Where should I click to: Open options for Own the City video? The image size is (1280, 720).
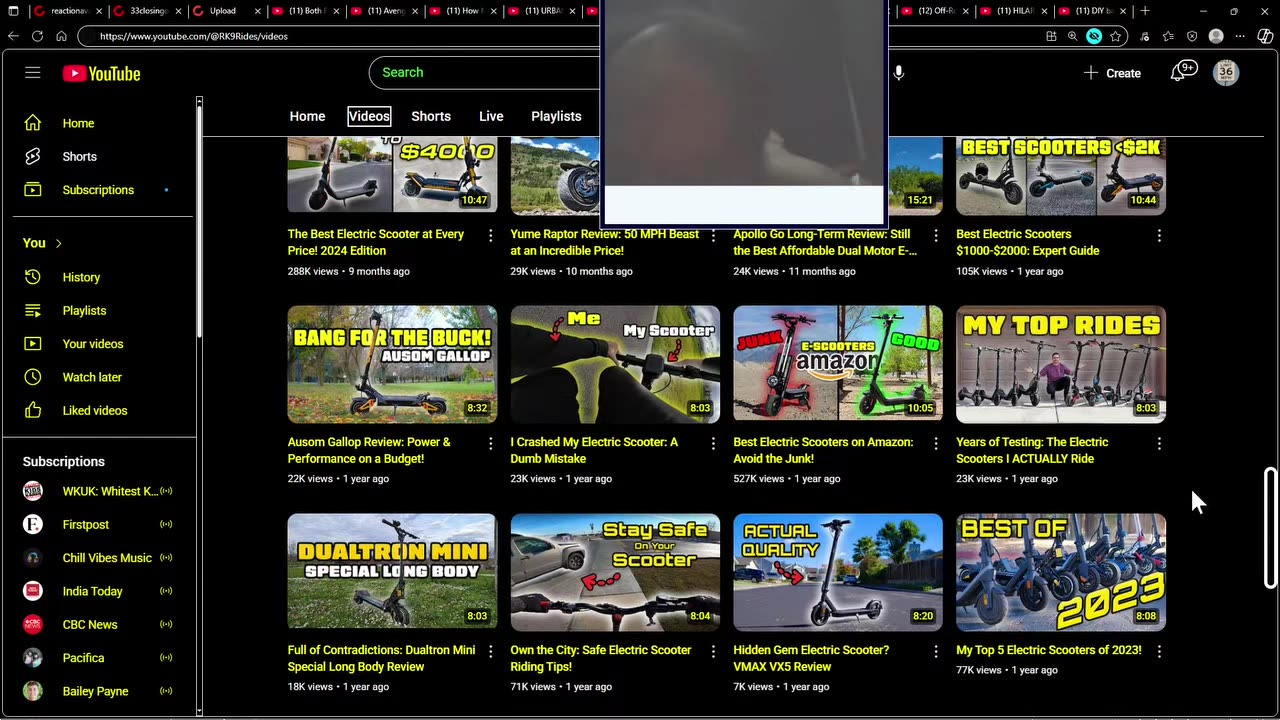[713, 651]
